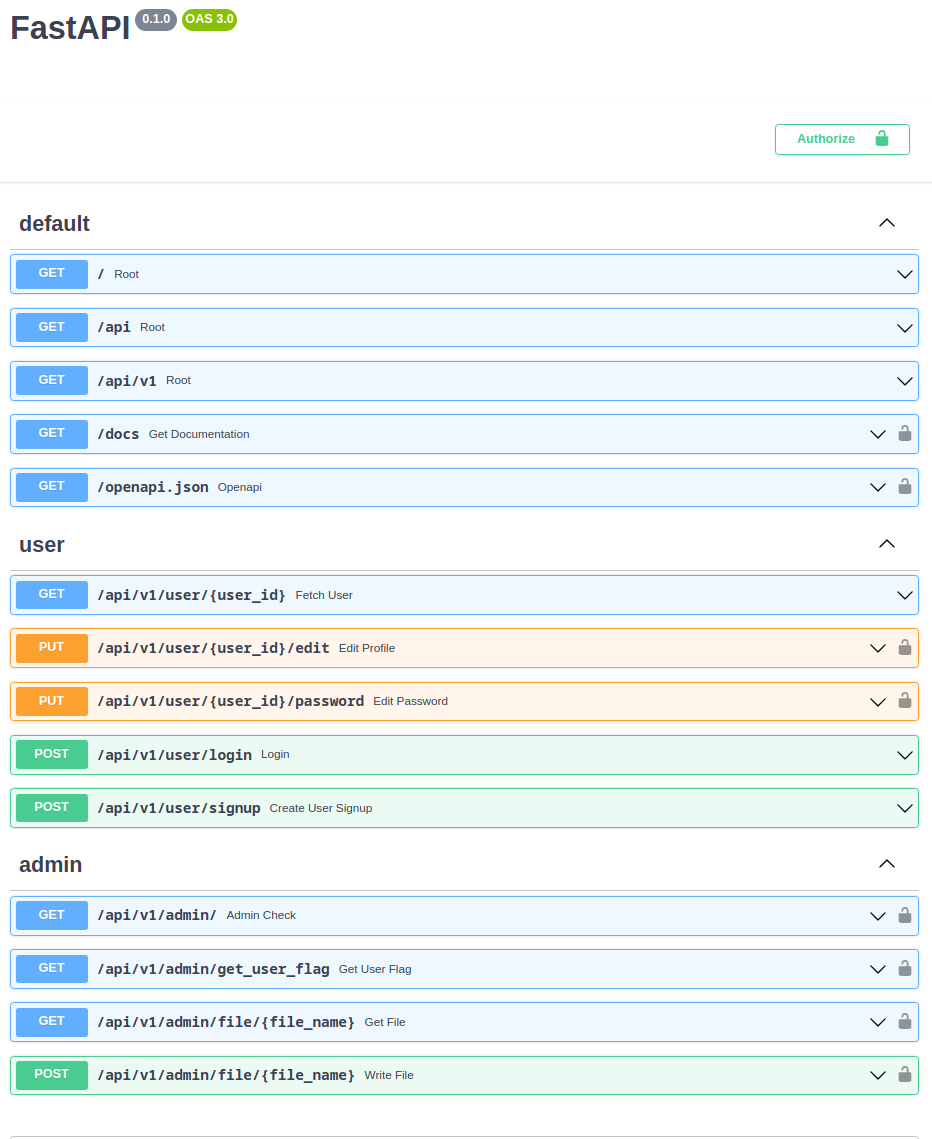The image size is (932, 1139).
Task: Click the PUT badge for Edit Profile
Action: click(52, 648)
